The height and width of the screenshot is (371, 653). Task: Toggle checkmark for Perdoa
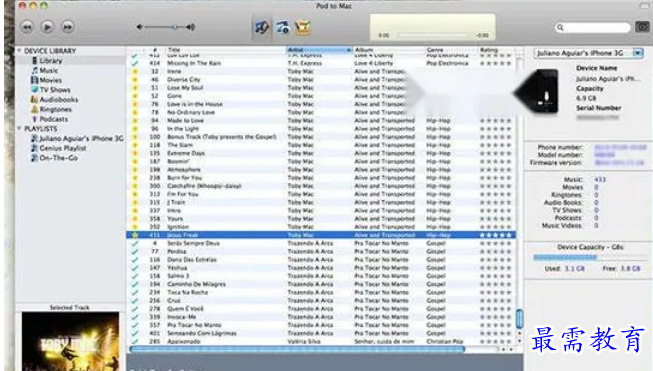pos(135,251)
